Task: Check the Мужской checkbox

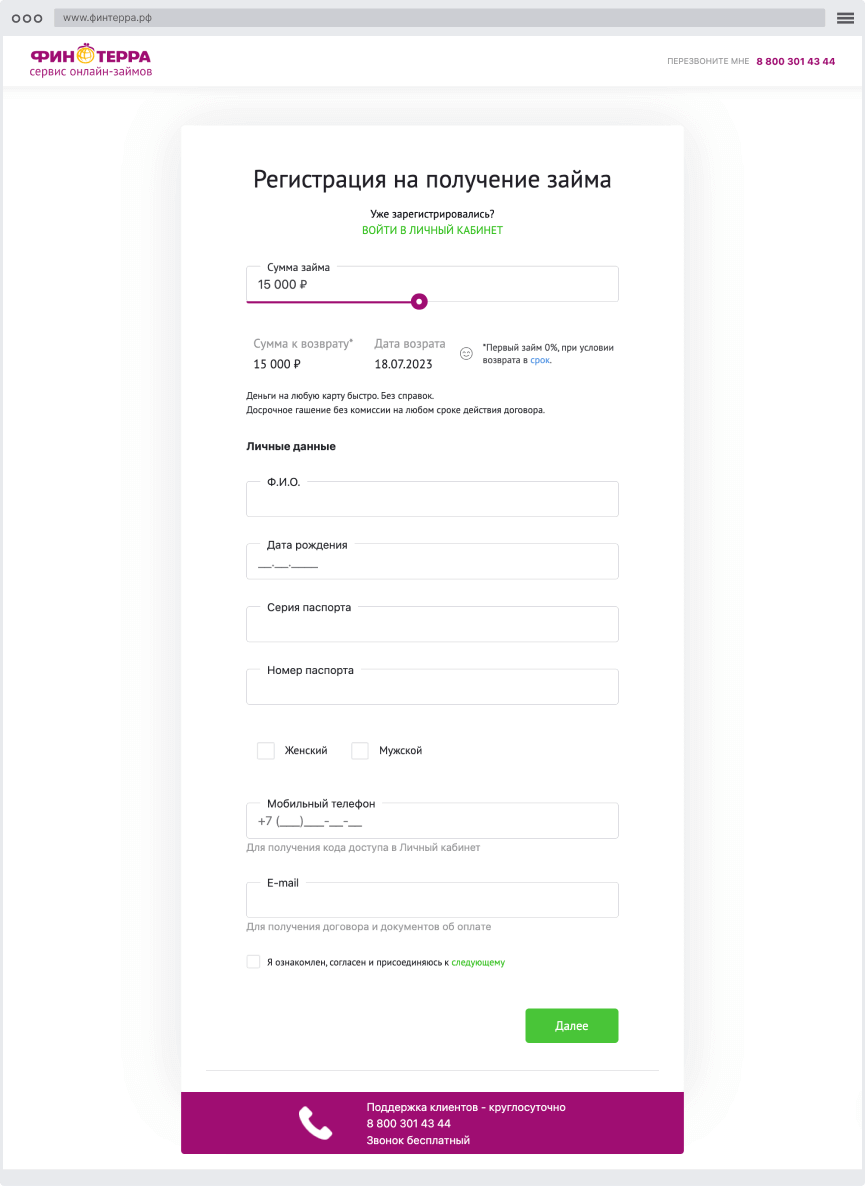Action: pyautogui.click(x=359, y=750)
